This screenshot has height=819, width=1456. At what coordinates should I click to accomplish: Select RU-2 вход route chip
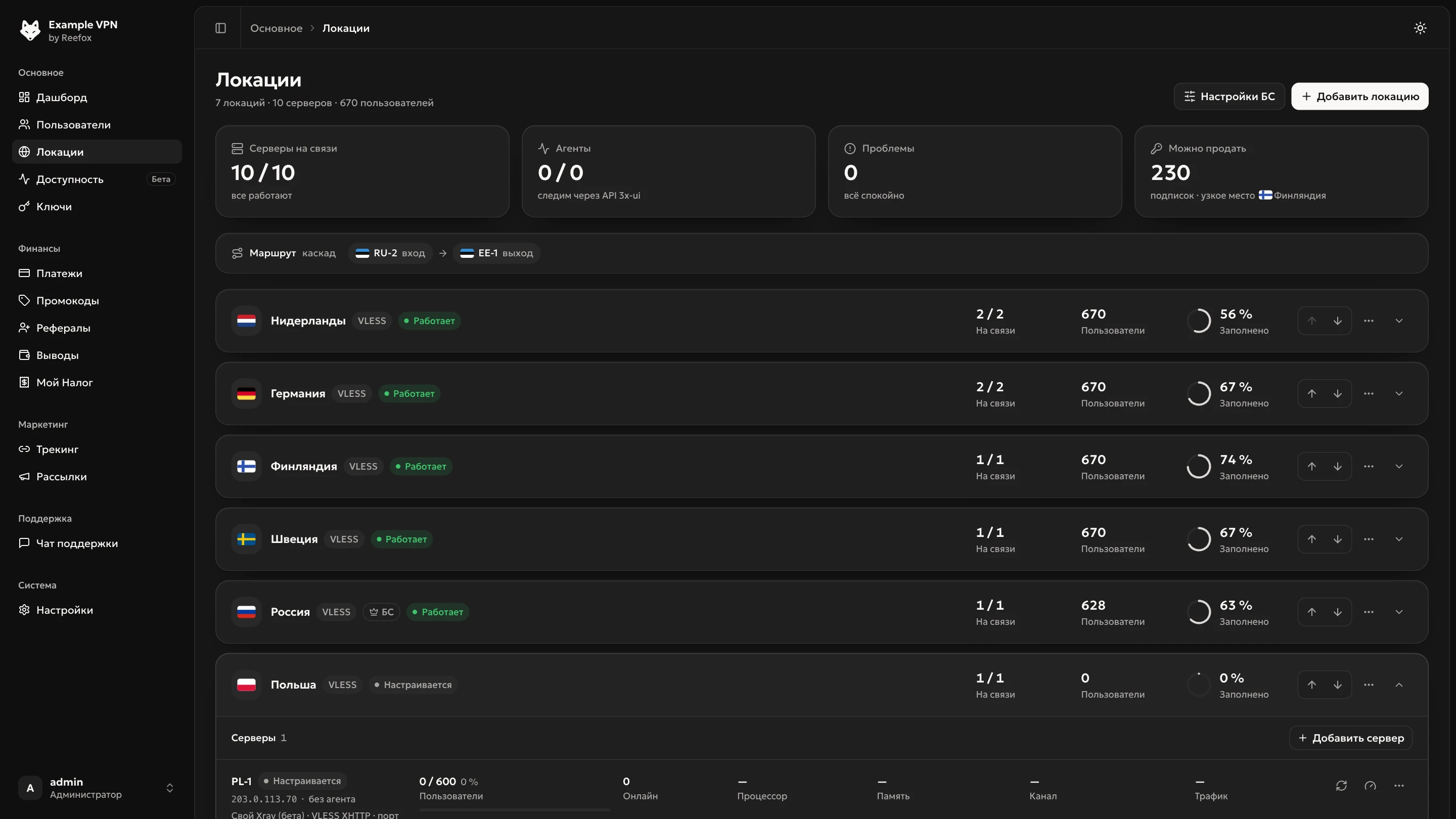(390, 253)
